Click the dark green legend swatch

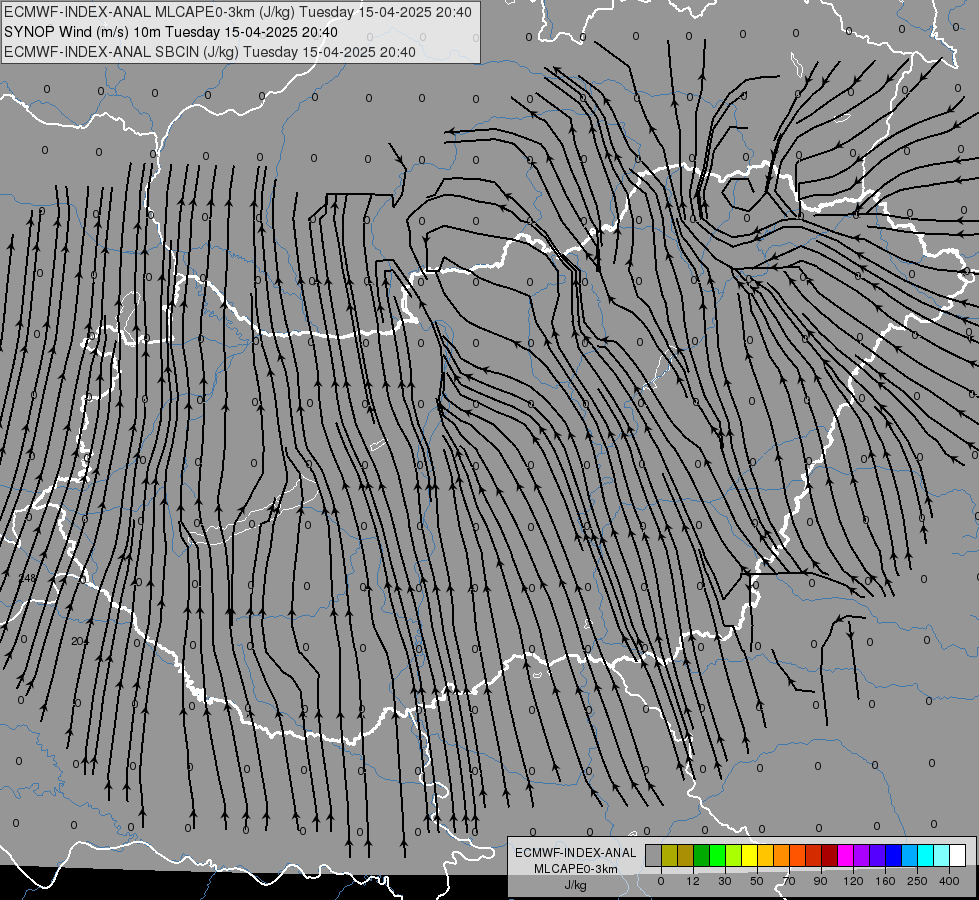701,855
